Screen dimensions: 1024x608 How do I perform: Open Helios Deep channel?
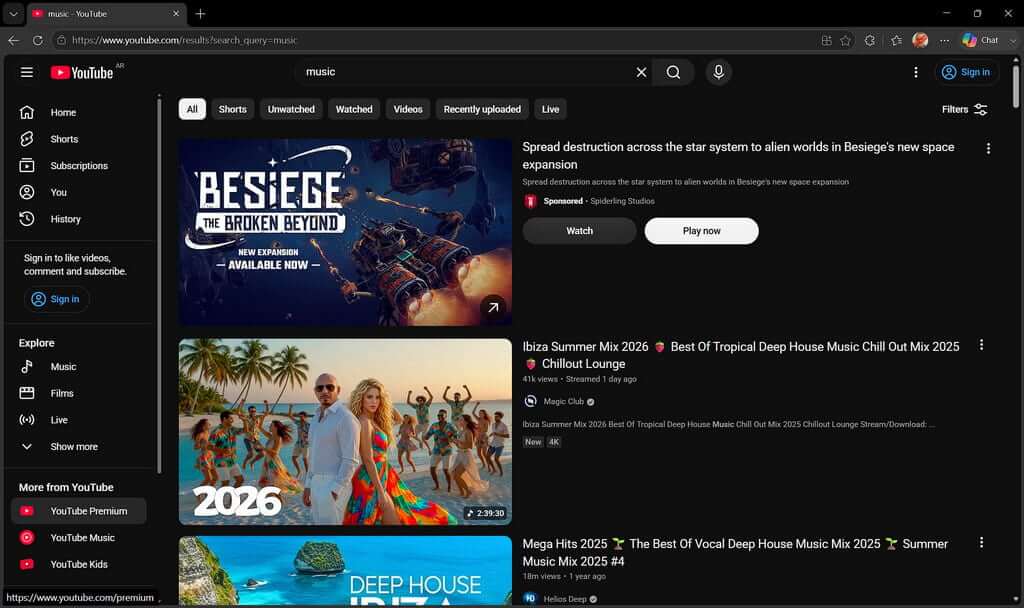click(565, 599)
